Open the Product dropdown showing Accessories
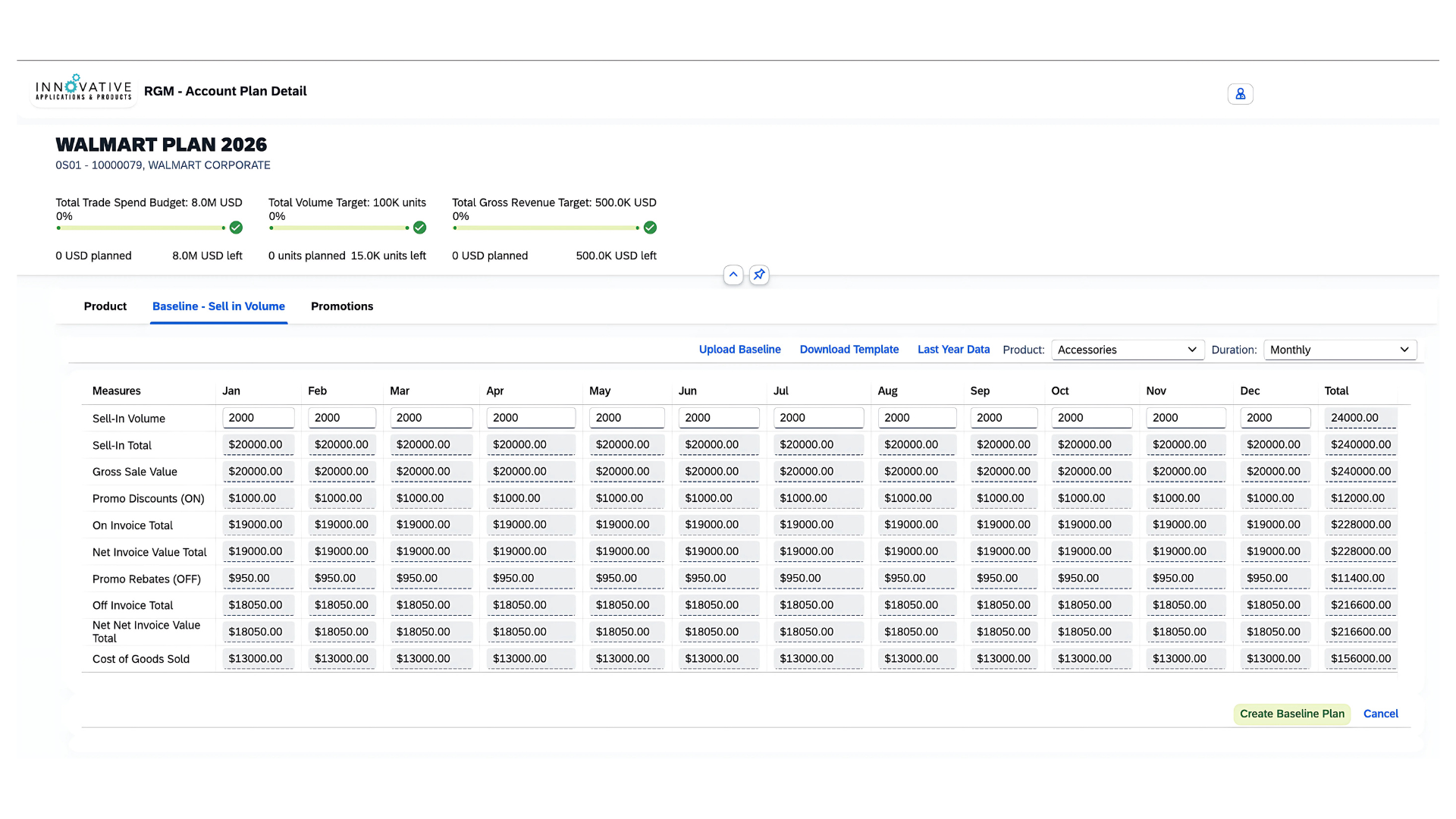The height and width of the screenshot is (819, 1456). [1128, 350]
